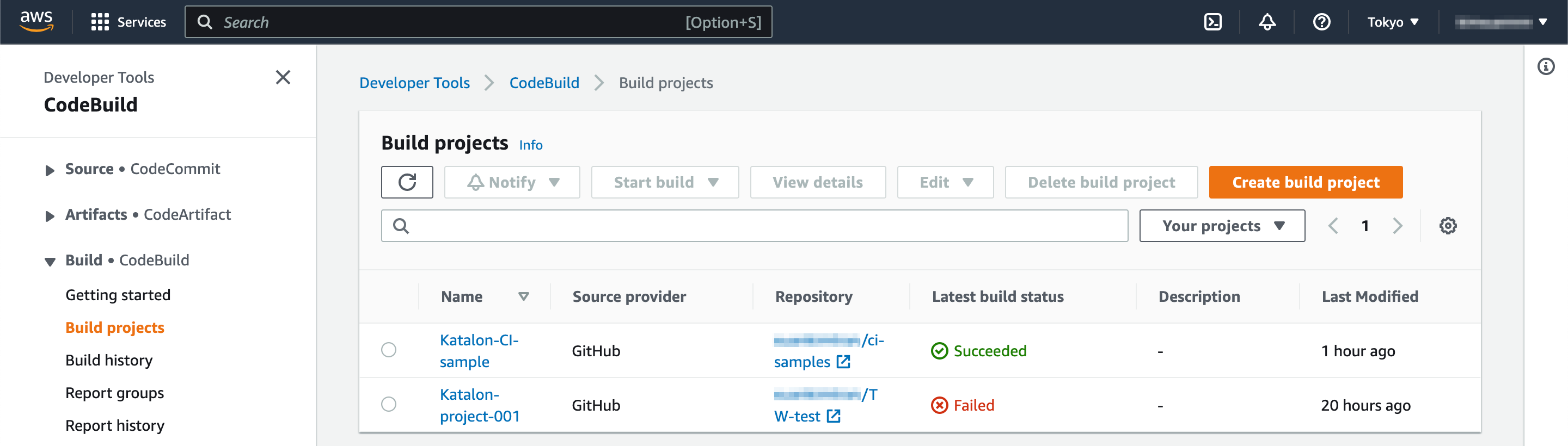This screenshot has width=1568, height=446.
Task: Open the notifications bell icon
Action: point(1267,22)
